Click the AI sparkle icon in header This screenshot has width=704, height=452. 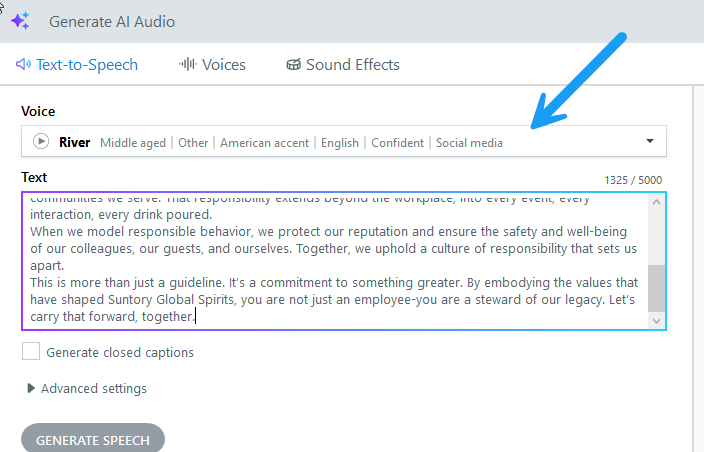click(x=21, y=20)
